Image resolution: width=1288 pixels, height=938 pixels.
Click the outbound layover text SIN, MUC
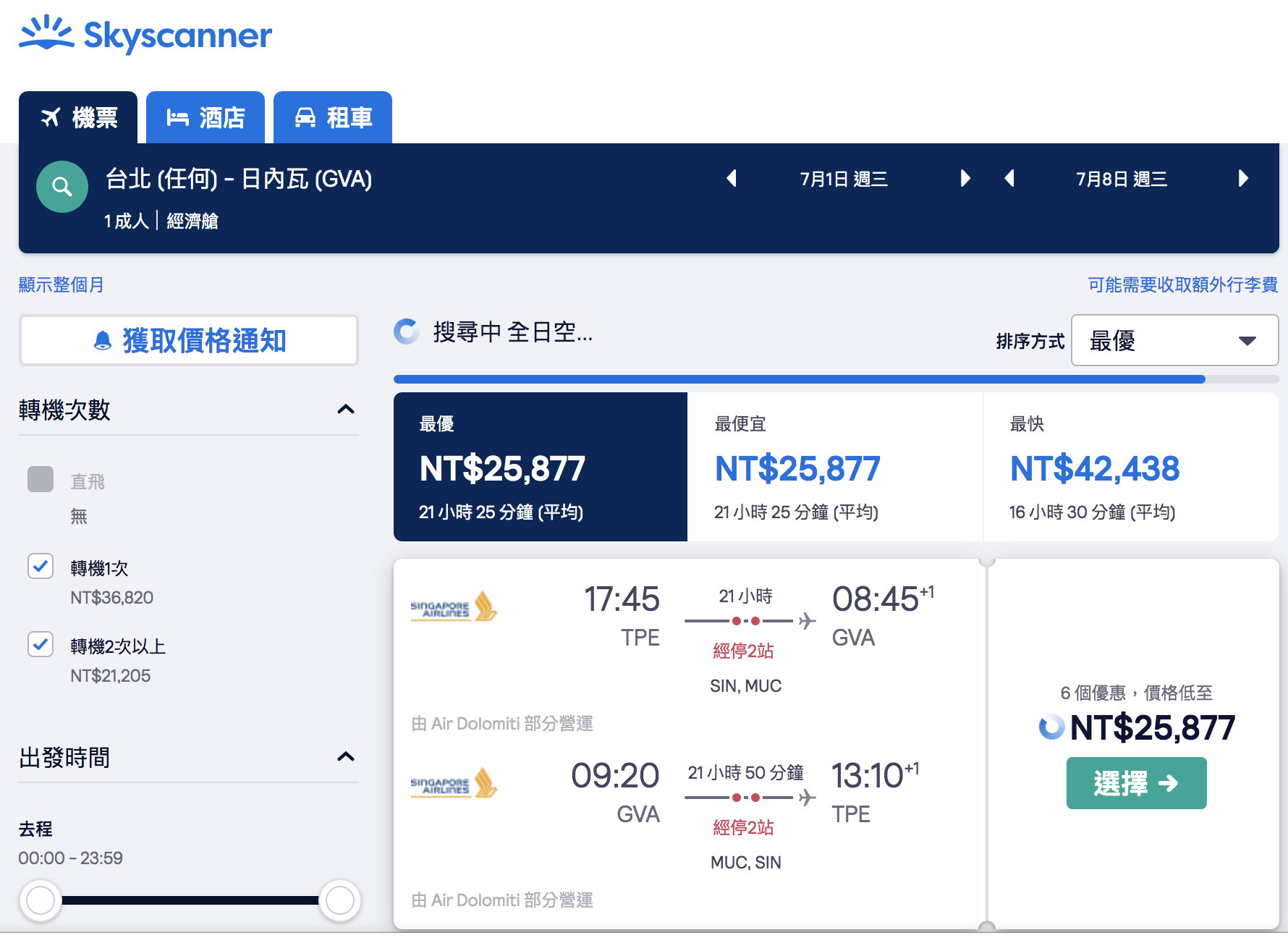pos(746,685)
